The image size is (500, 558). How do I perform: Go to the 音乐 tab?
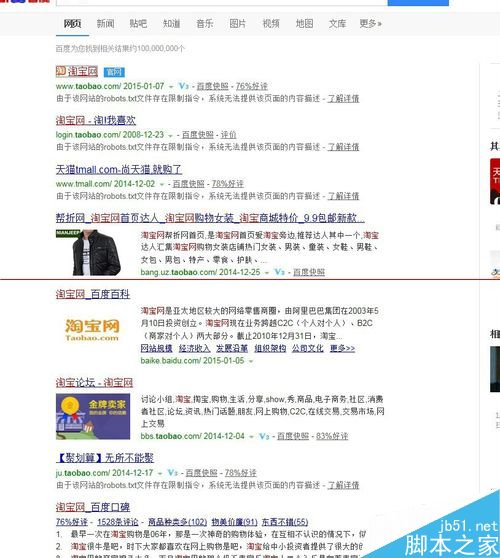205,23
